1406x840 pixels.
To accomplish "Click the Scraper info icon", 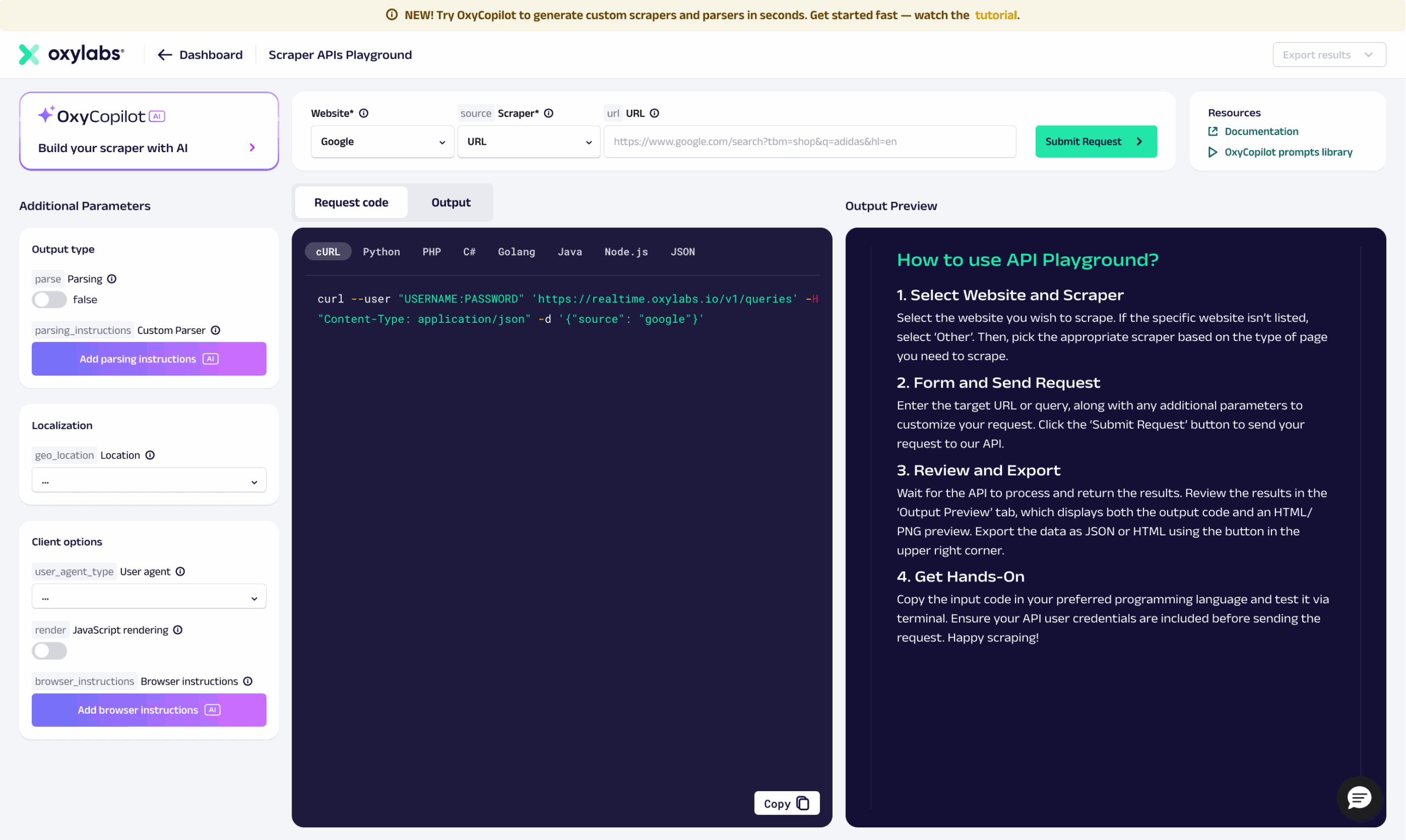I will [x=549, y=113].
